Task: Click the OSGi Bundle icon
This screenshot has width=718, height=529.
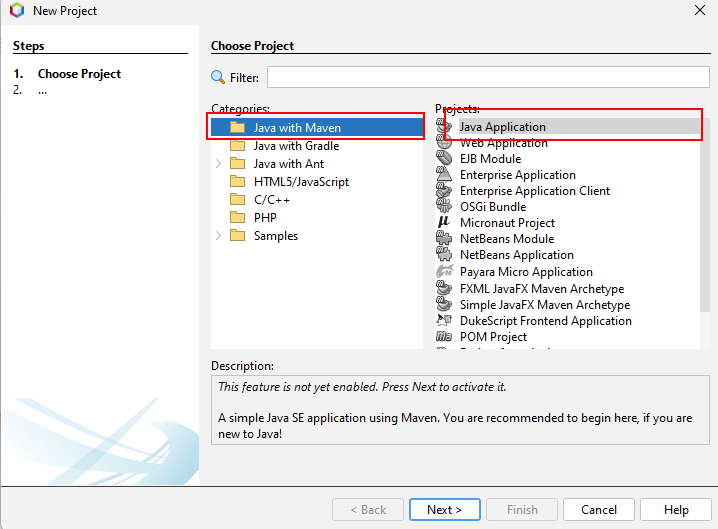Action: click(444, 207)
